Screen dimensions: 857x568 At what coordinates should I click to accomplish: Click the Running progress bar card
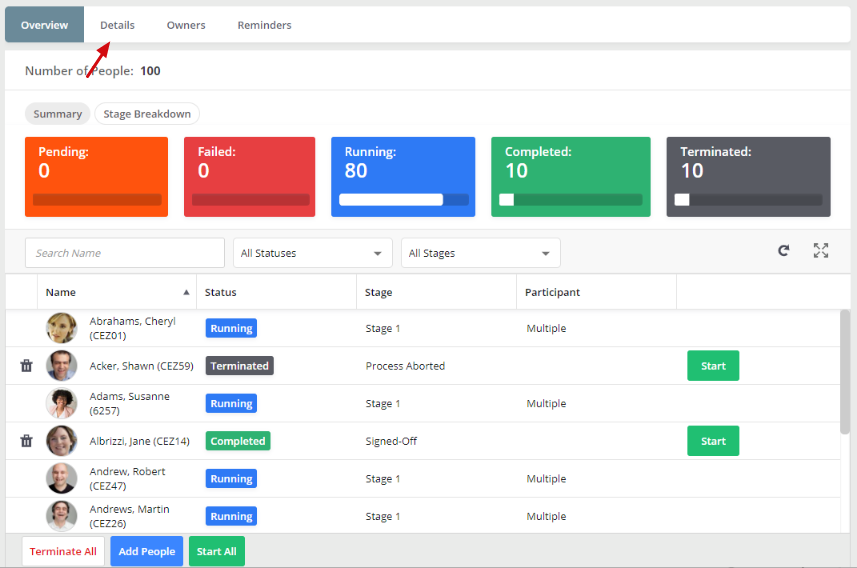pyautogui.click(x=404, y=177)
